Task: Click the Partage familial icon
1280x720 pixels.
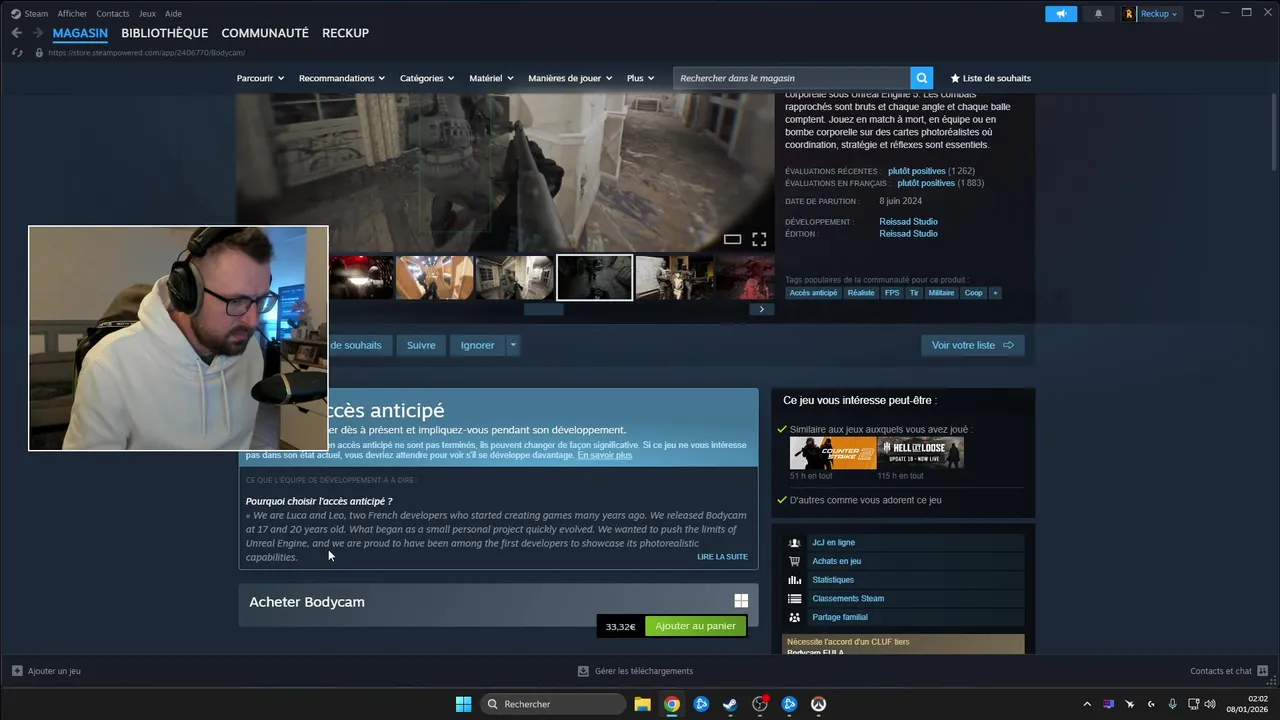Action: pyautogui.click(x=794, y=617)
